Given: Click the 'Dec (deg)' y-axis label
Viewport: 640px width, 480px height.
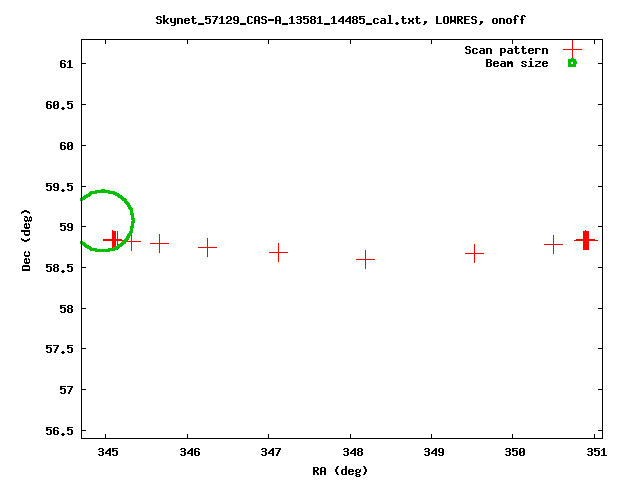Looking at the screenshot, I should 26,240.
